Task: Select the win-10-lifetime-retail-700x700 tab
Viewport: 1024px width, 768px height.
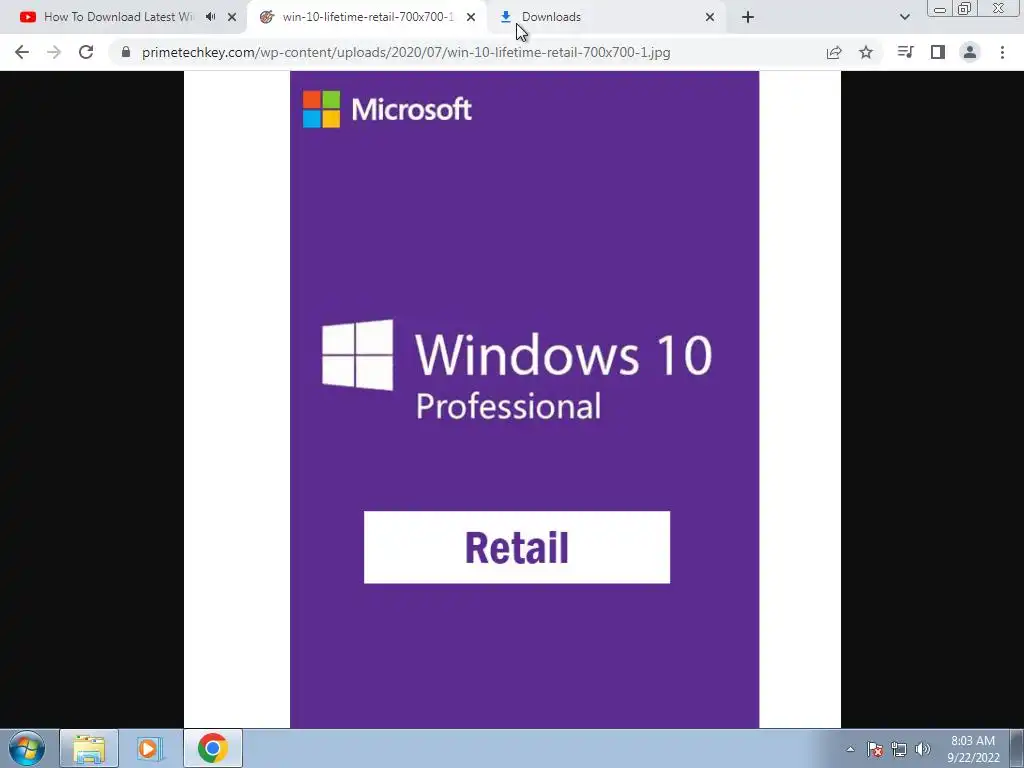Action: (x=367, y=17)
